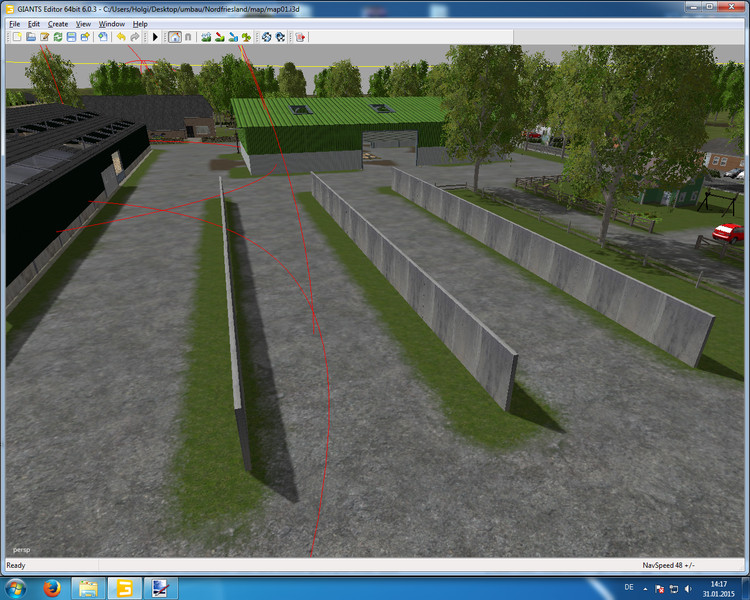Open the File menu

click(x=14, y=23)
